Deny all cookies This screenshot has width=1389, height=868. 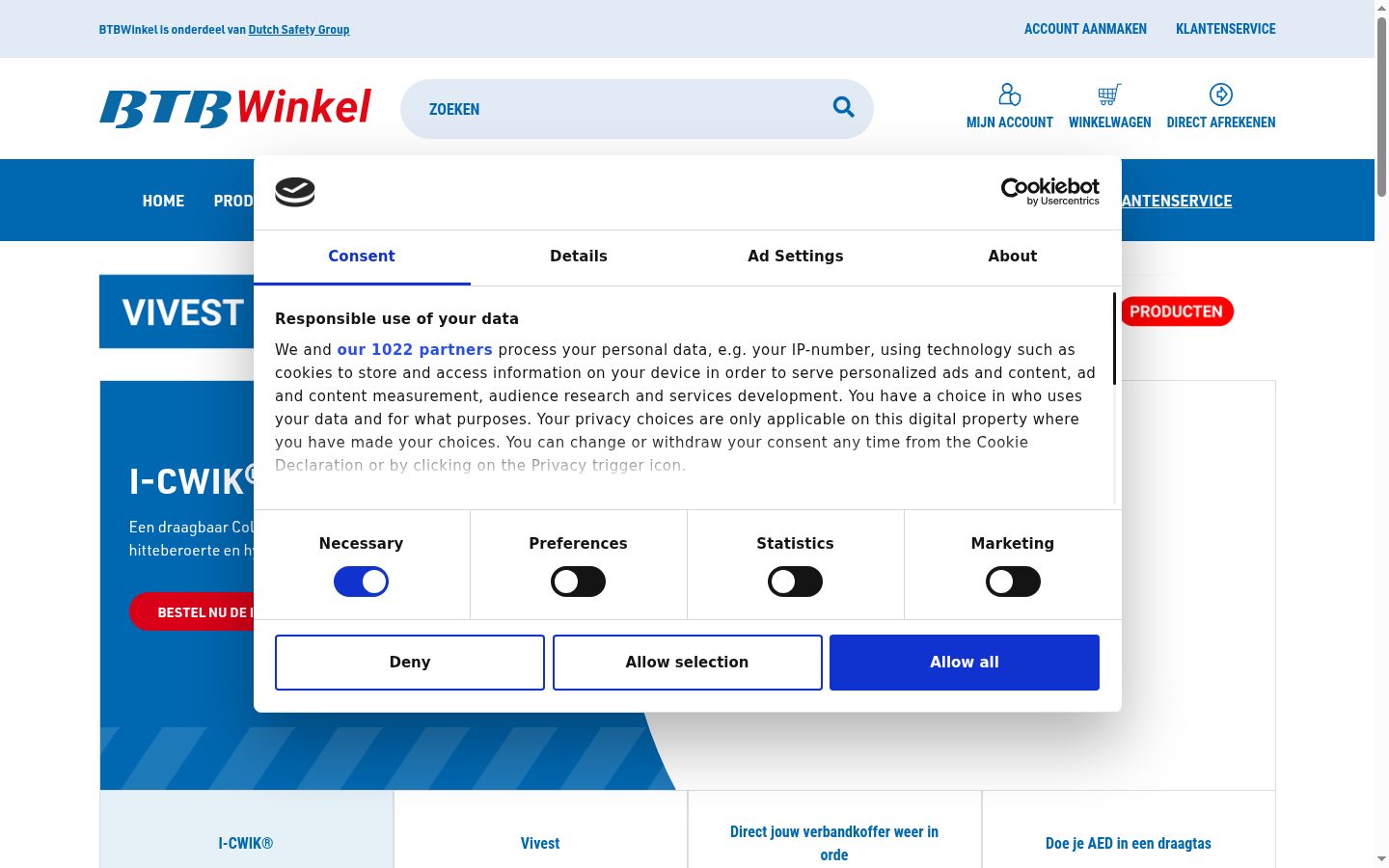pos(410,663)
